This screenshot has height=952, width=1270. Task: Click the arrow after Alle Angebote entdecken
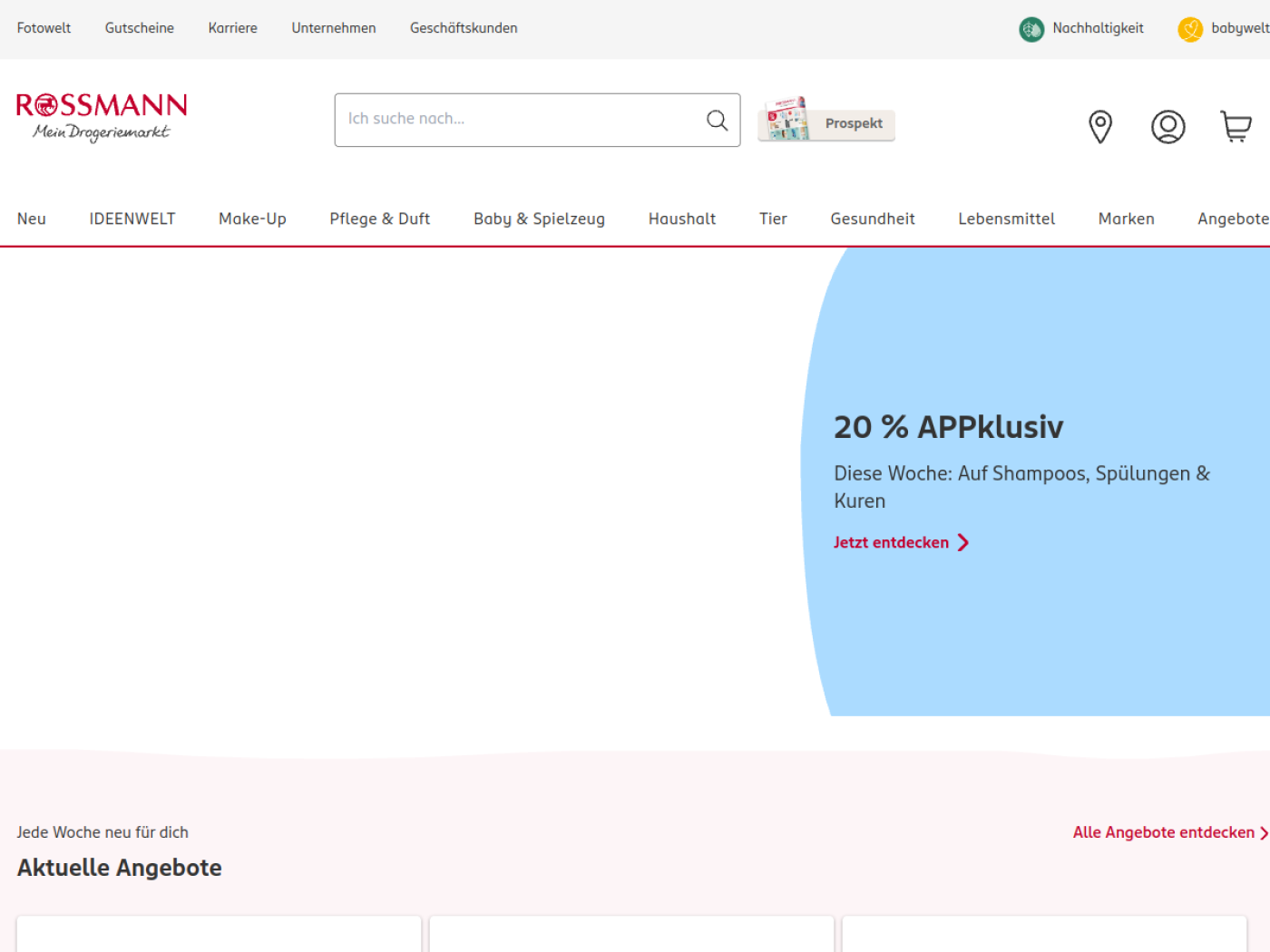point(1264,832)
